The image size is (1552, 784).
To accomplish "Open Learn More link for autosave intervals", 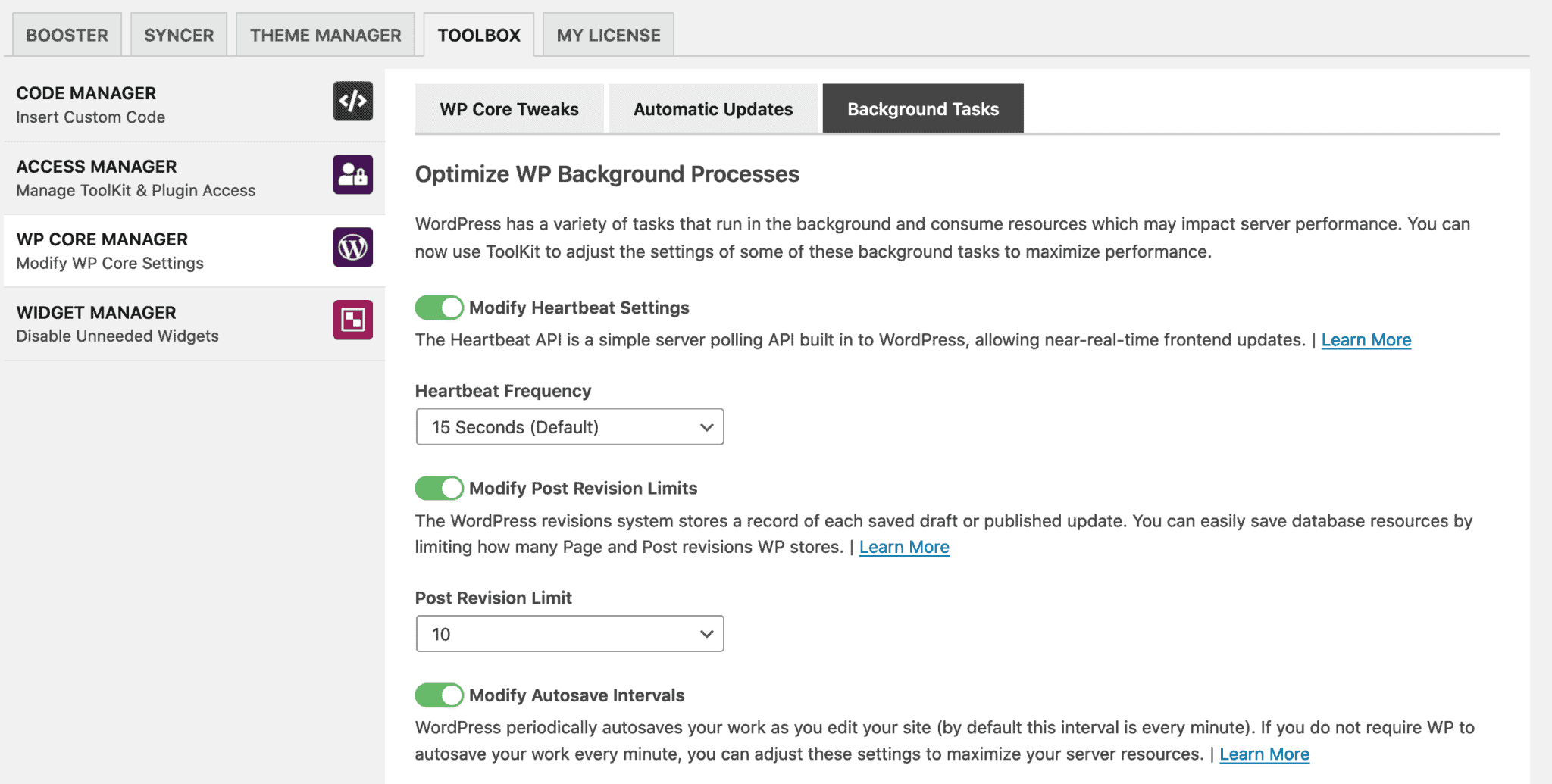I will tap(1264, 754).
